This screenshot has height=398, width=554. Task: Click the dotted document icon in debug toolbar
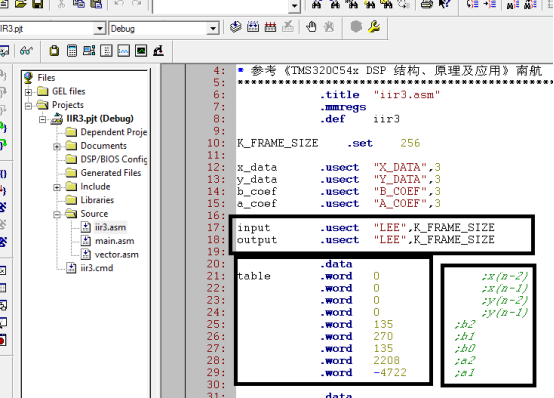[x=106, y=51]
